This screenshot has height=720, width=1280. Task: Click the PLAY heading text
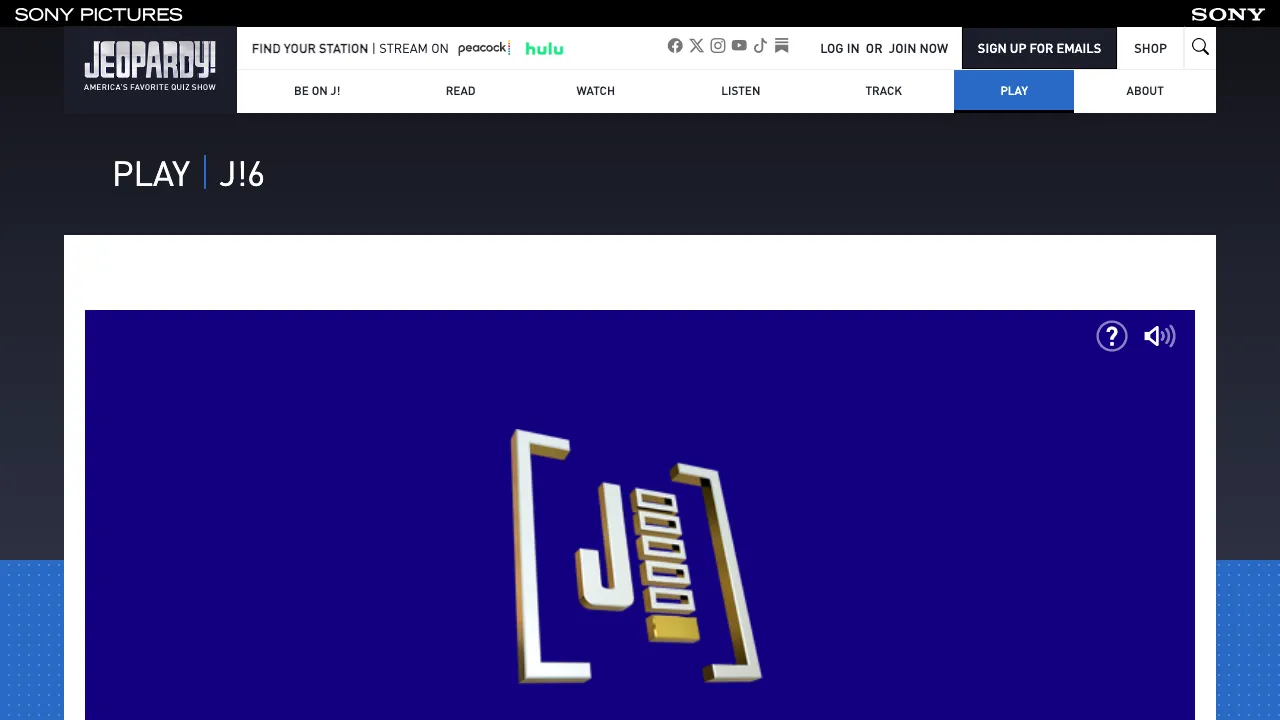151,174
